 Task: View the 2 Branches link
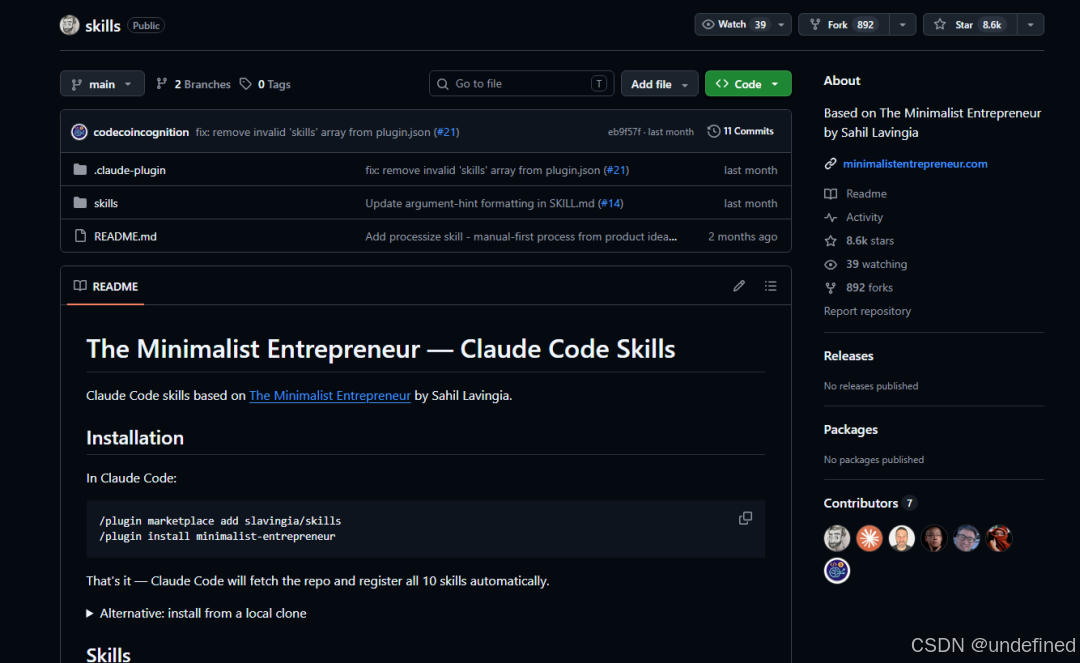pyautogui.click(x=194, y=84)
